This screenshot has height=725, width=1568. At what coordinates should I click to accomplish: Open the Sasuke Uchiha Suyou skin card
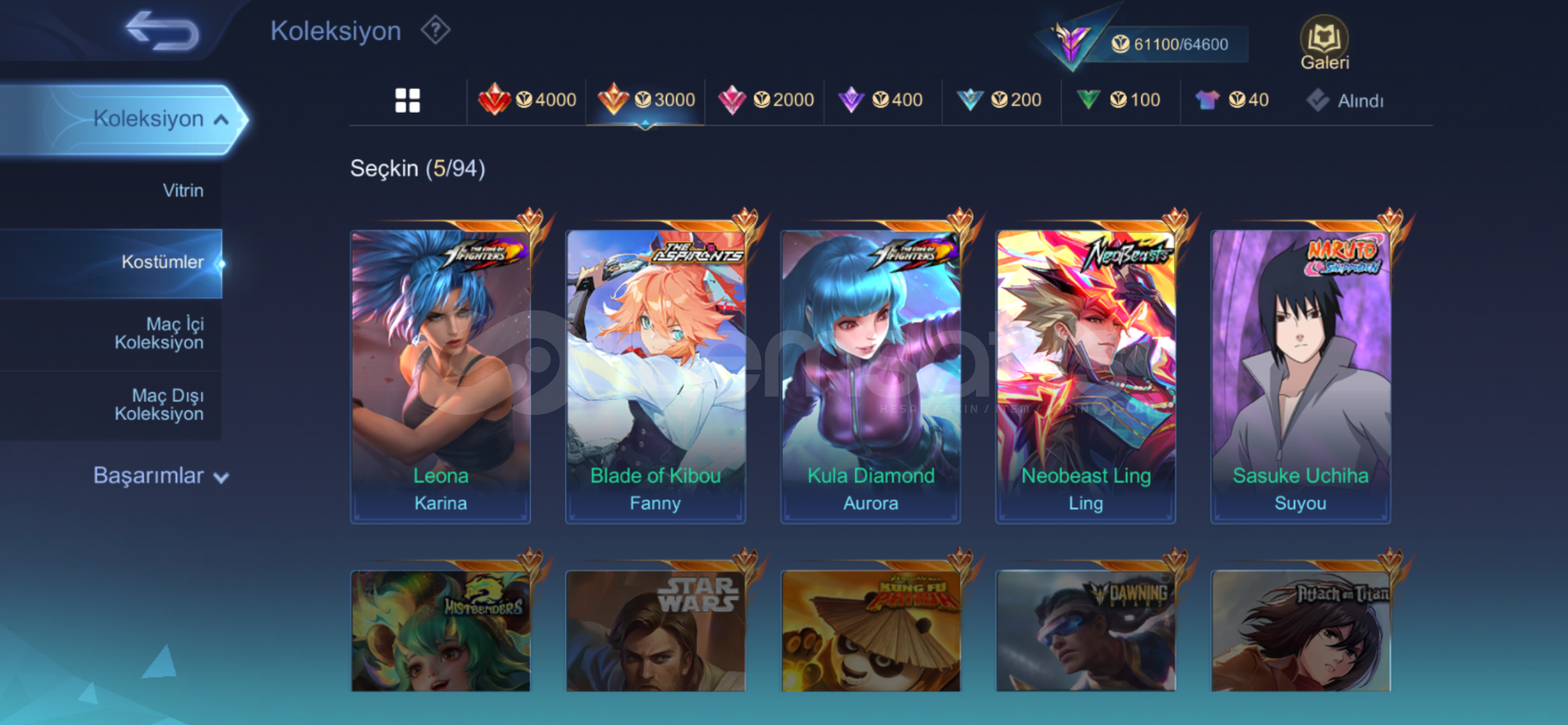tap(1300, 376)
